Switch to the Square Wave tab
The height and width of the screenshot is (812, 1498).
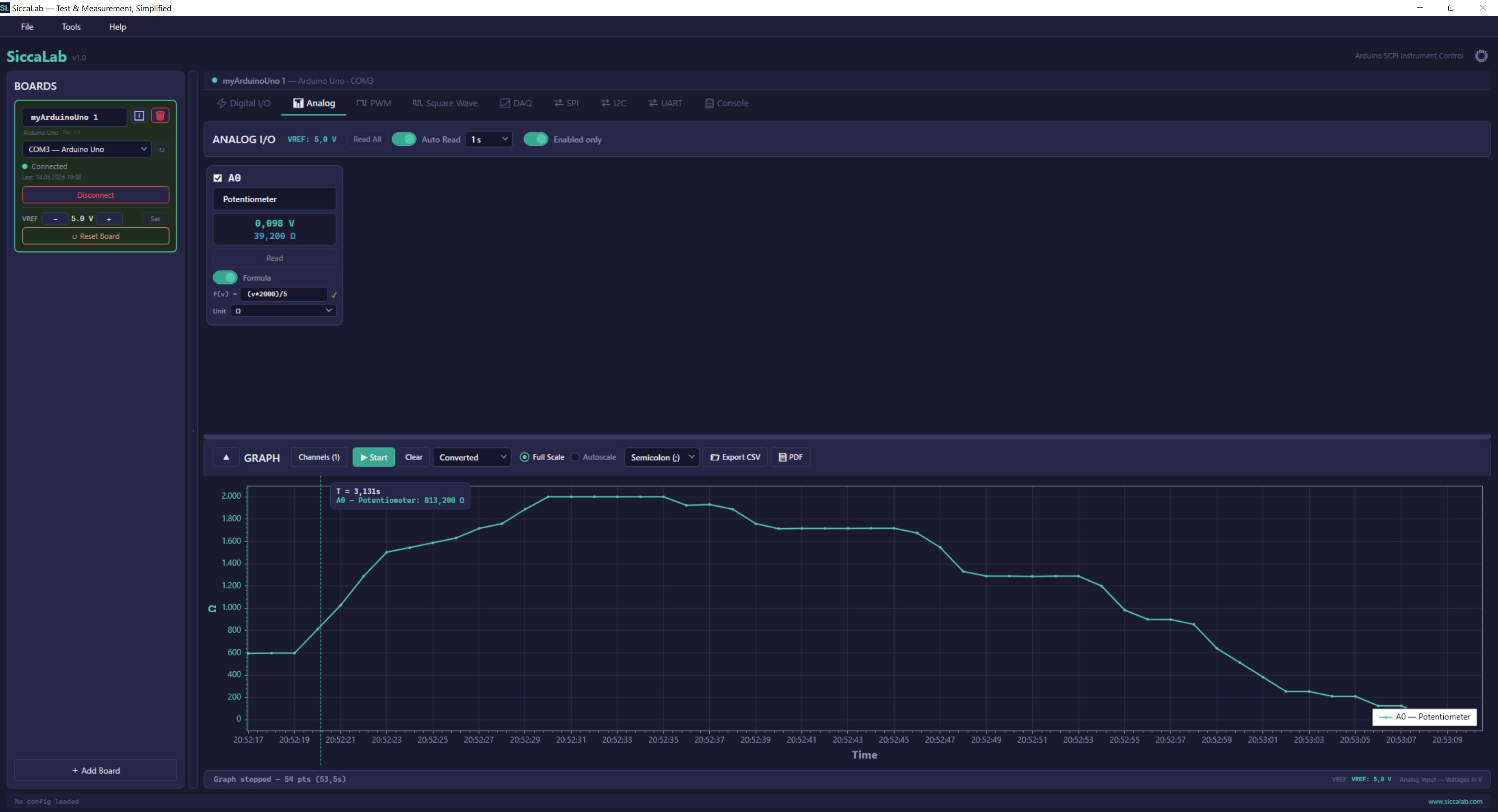pyautogui.click(x=445, y=104)
